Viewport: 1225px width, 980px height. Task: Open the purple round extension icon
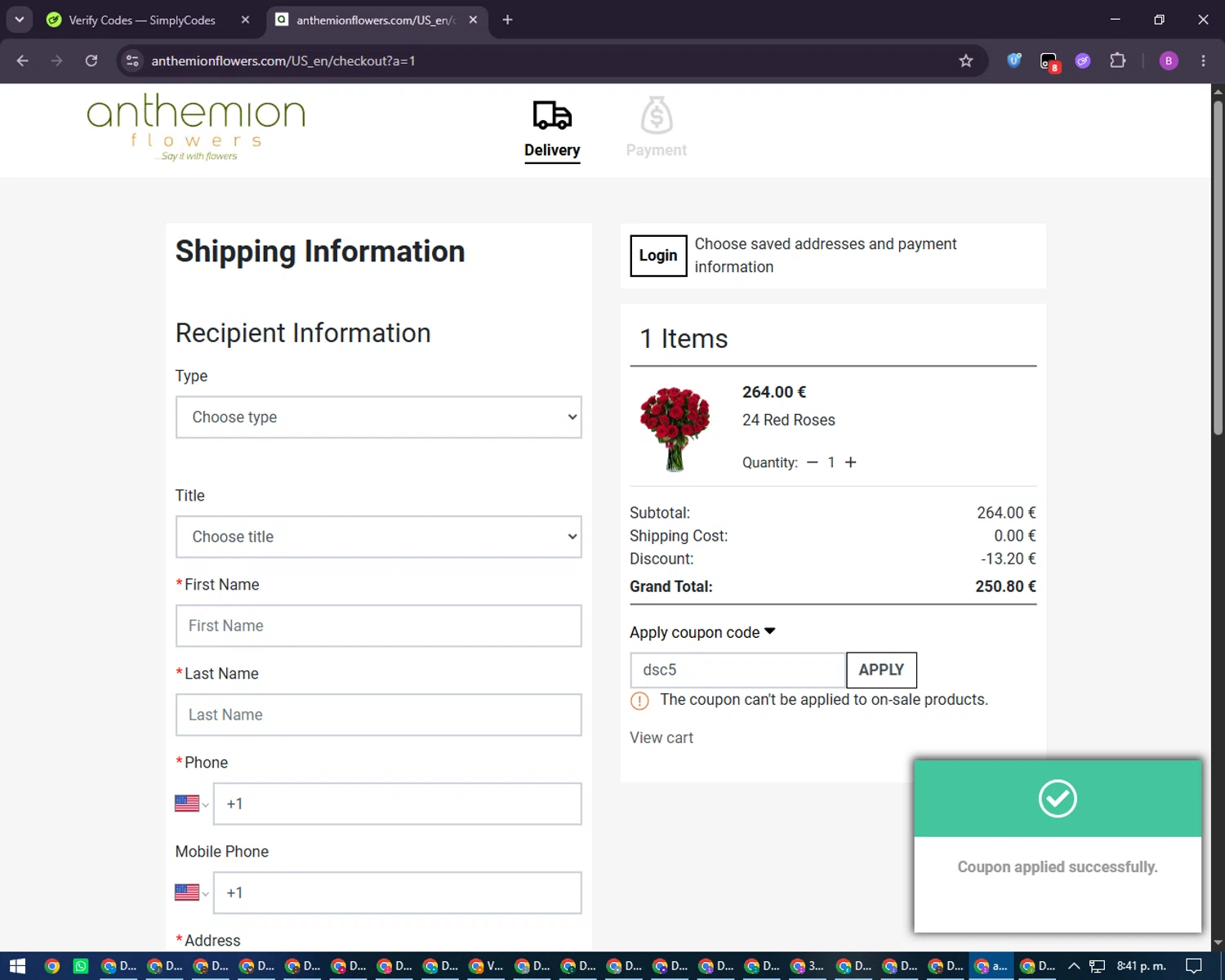point(1083,60)
